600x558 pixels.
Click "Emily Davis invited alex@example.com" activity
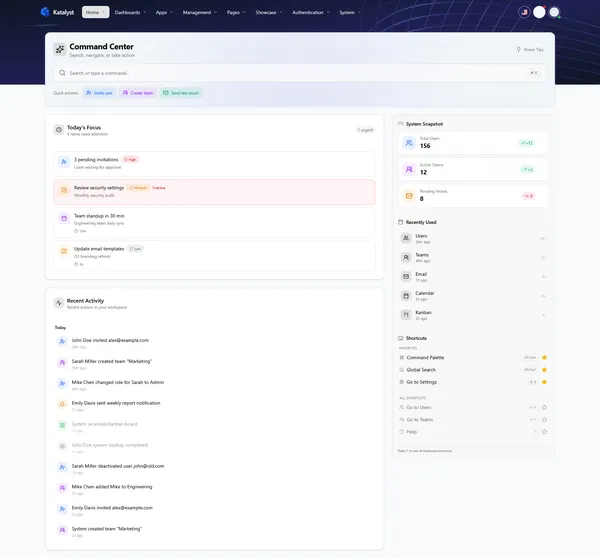coord(214,510)
